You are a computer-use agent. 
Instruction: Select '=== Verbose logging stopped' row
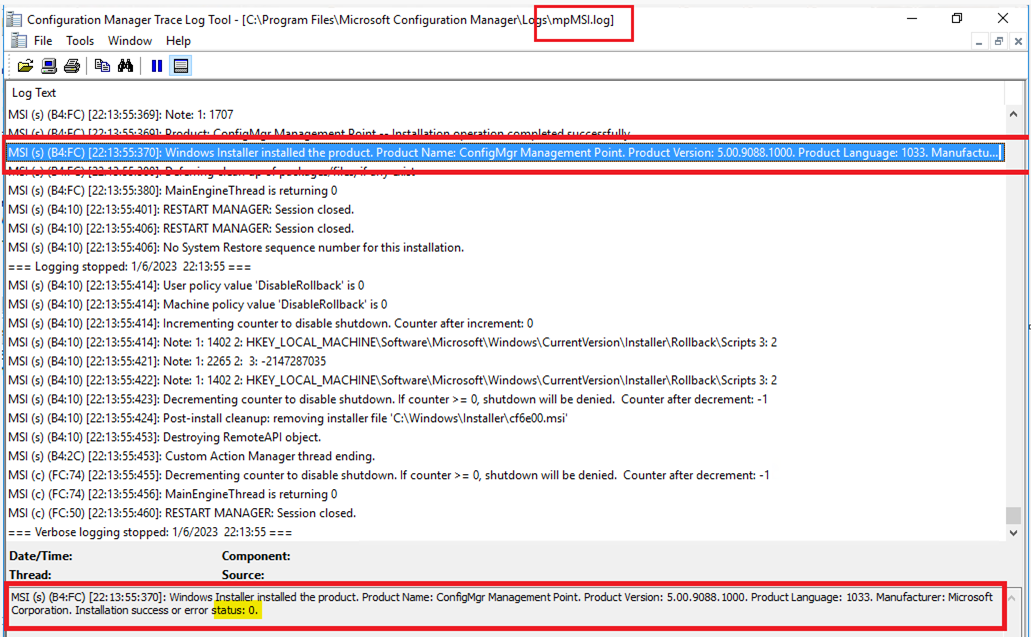506,532
